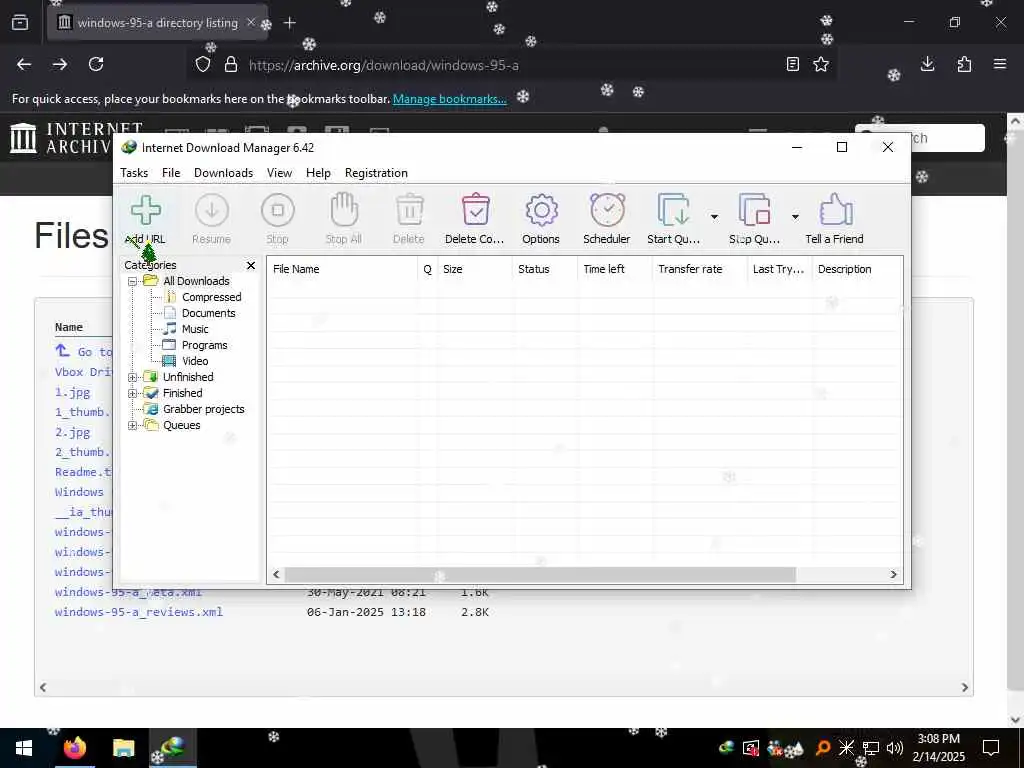This screenshot has width=1024, height=768.
Task: Open the Help menu
Action: pos(318,173)
